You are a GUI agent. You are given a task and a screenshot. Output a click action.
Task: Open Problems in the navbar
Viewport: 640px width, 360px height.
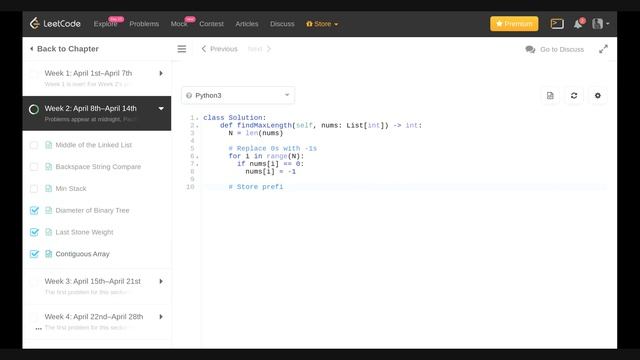[x=144, y=24]
